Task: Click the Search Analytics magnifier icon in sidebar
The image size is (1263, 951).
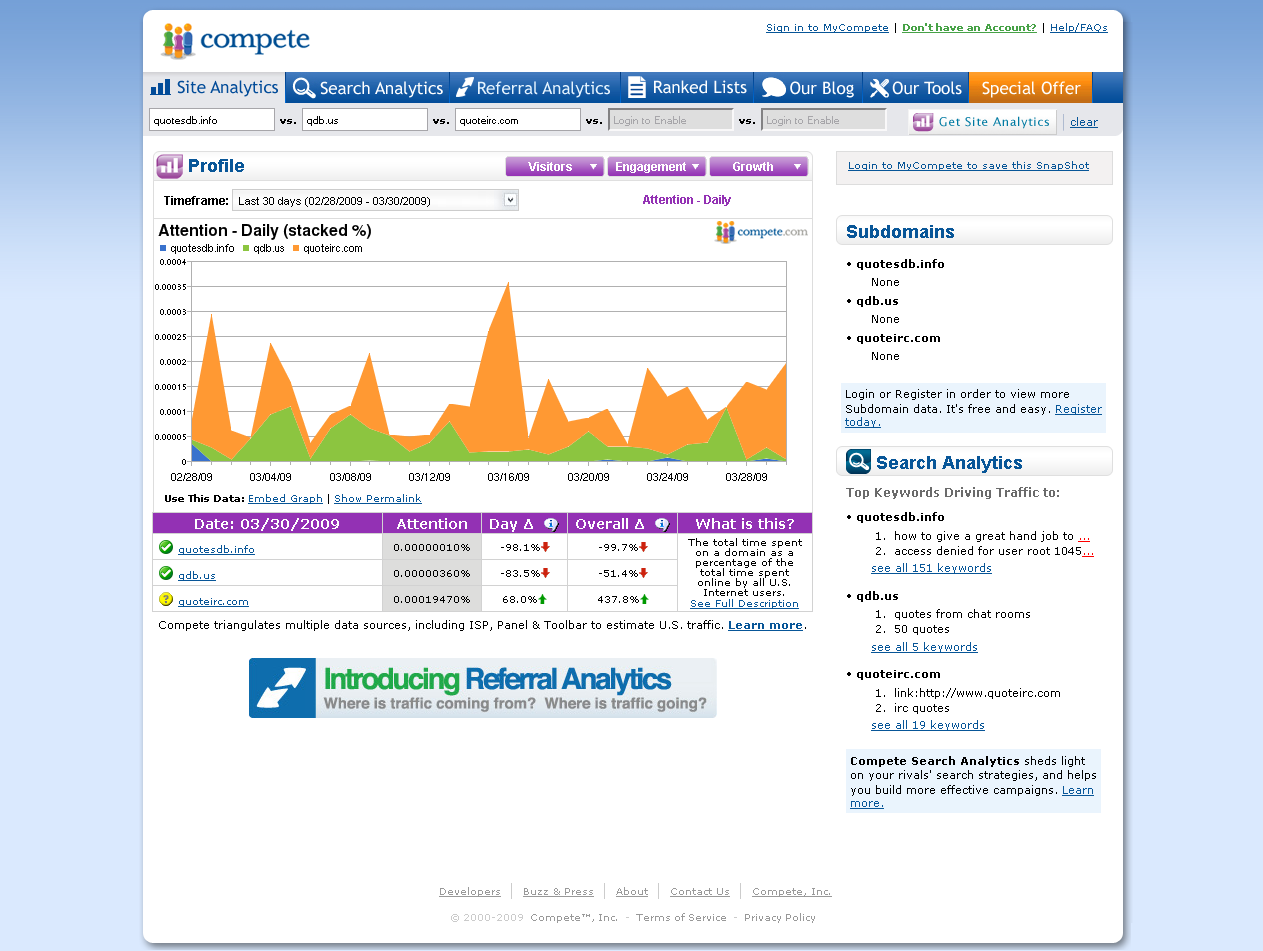Action: tap(858, 462)
